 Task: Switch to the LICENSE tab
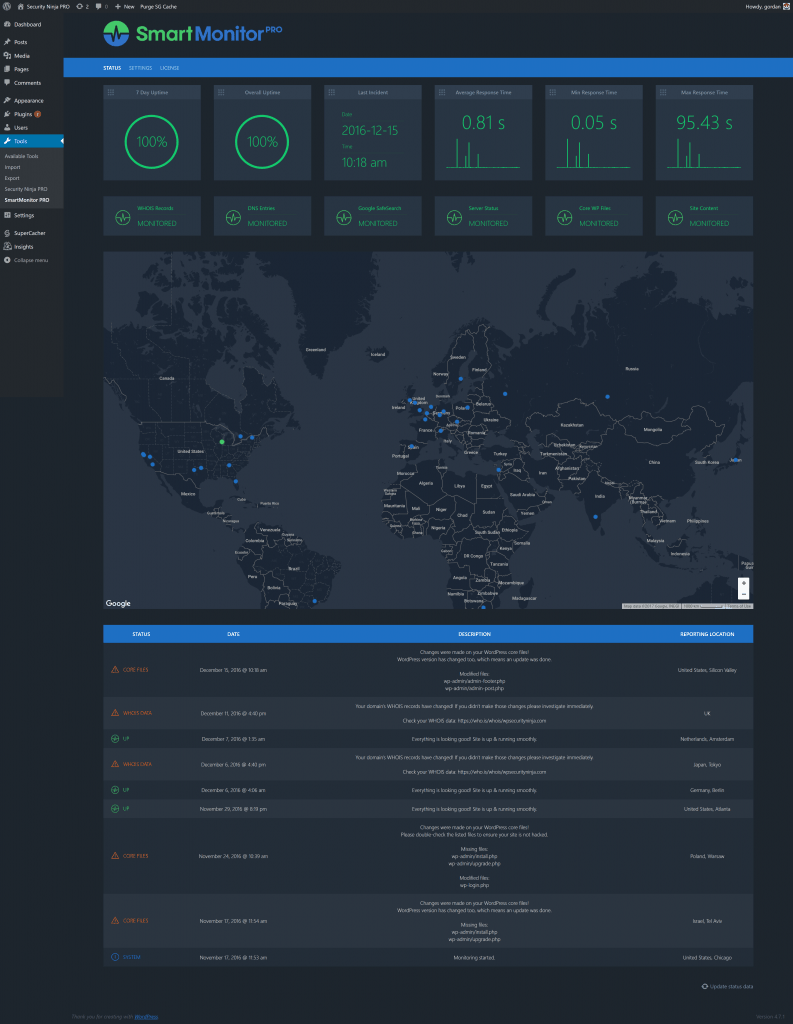coord(169,68)
